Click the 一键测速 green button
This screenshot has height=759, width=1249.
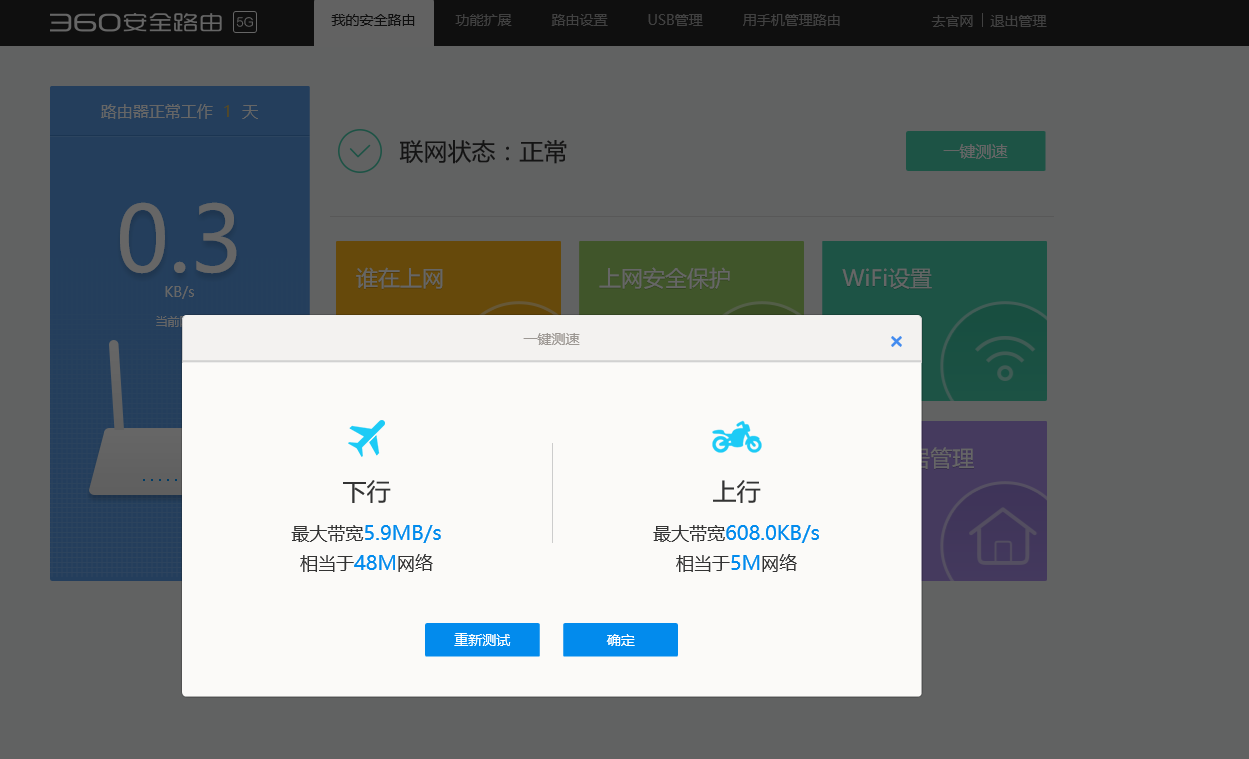pos(975,152)
